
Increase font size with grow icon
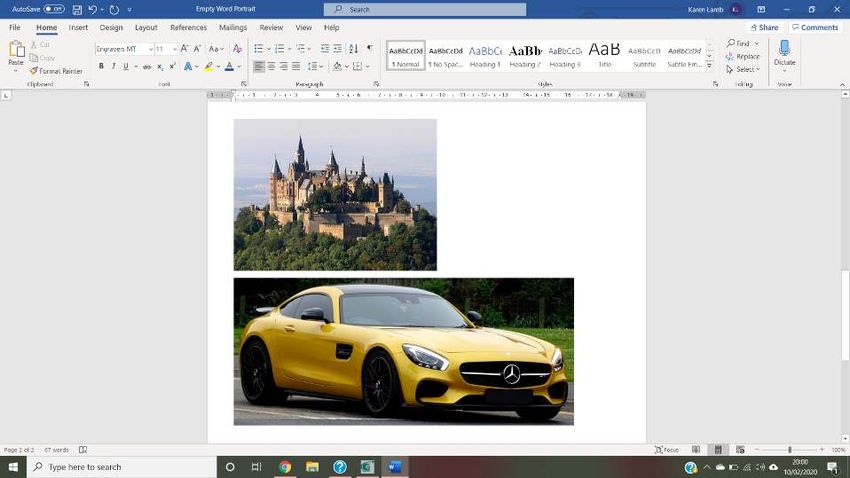coord(184,49)
